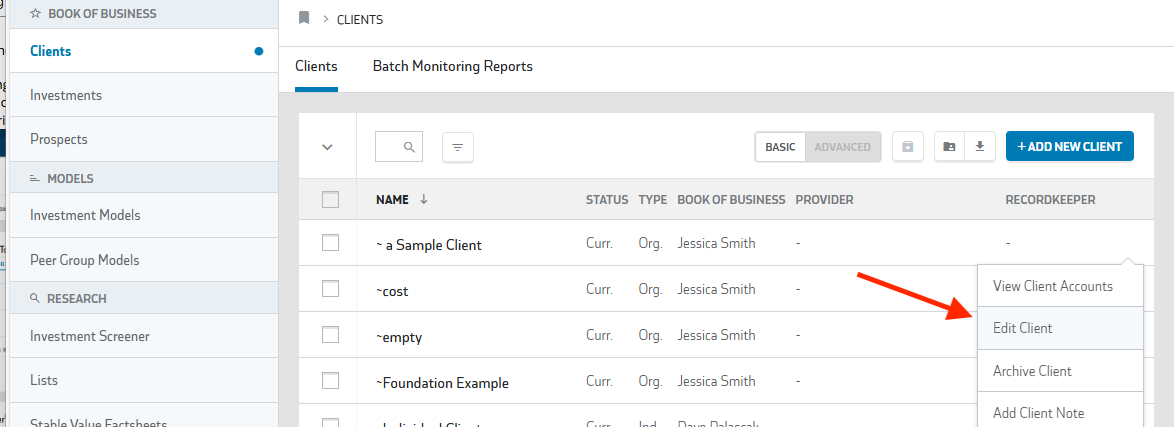
Task: Expand the chevron dropdown above the checkboxes
Action: (327, 147)
